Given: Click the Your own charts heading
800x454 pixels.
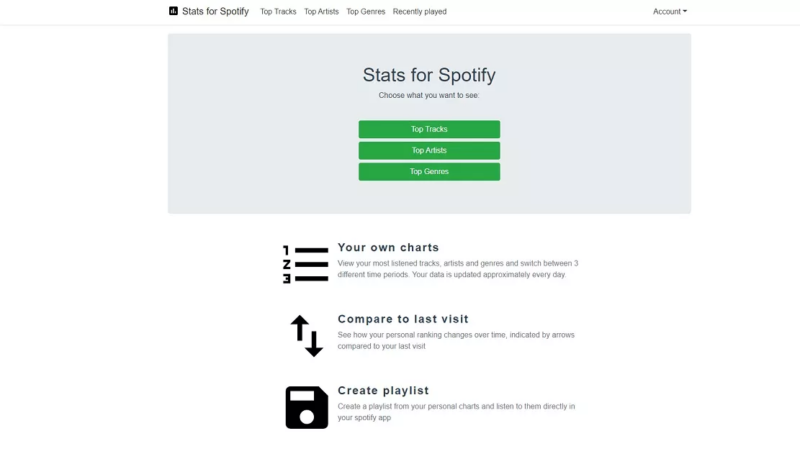Looking at the screenshot, I should pyautogui.click(x=388, y=247).
